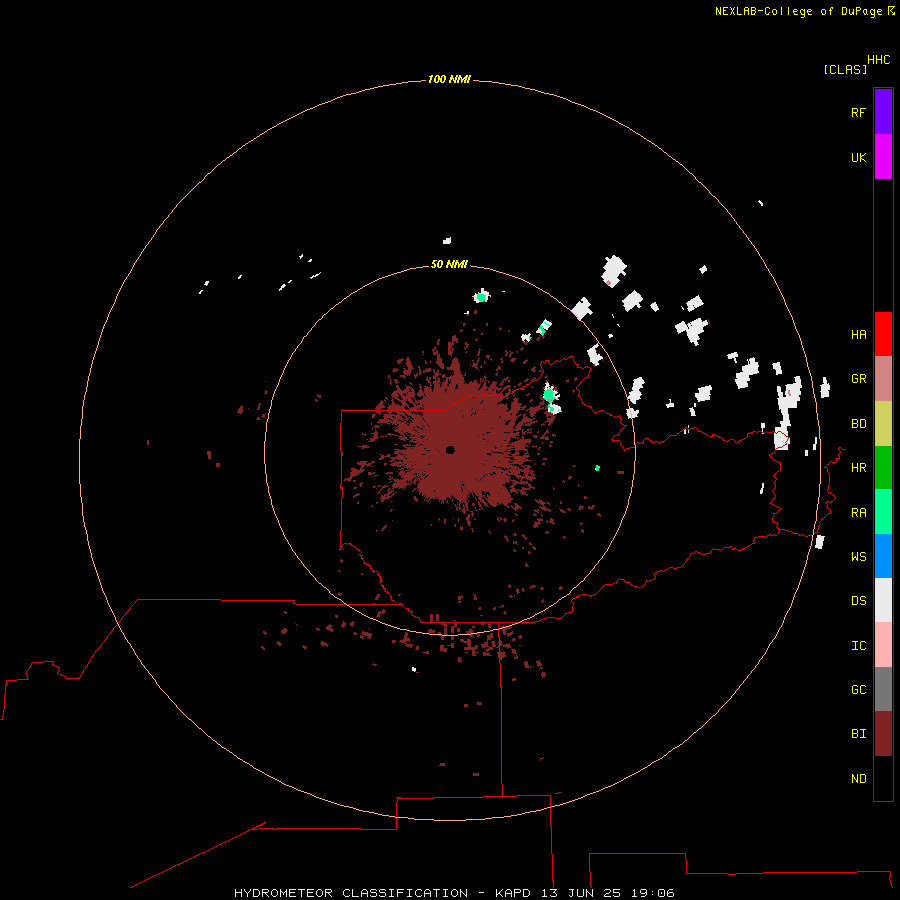This screenshot has width=900, height=900.
Task: Click the RF purple legend swatch
Action: point(883,112)
